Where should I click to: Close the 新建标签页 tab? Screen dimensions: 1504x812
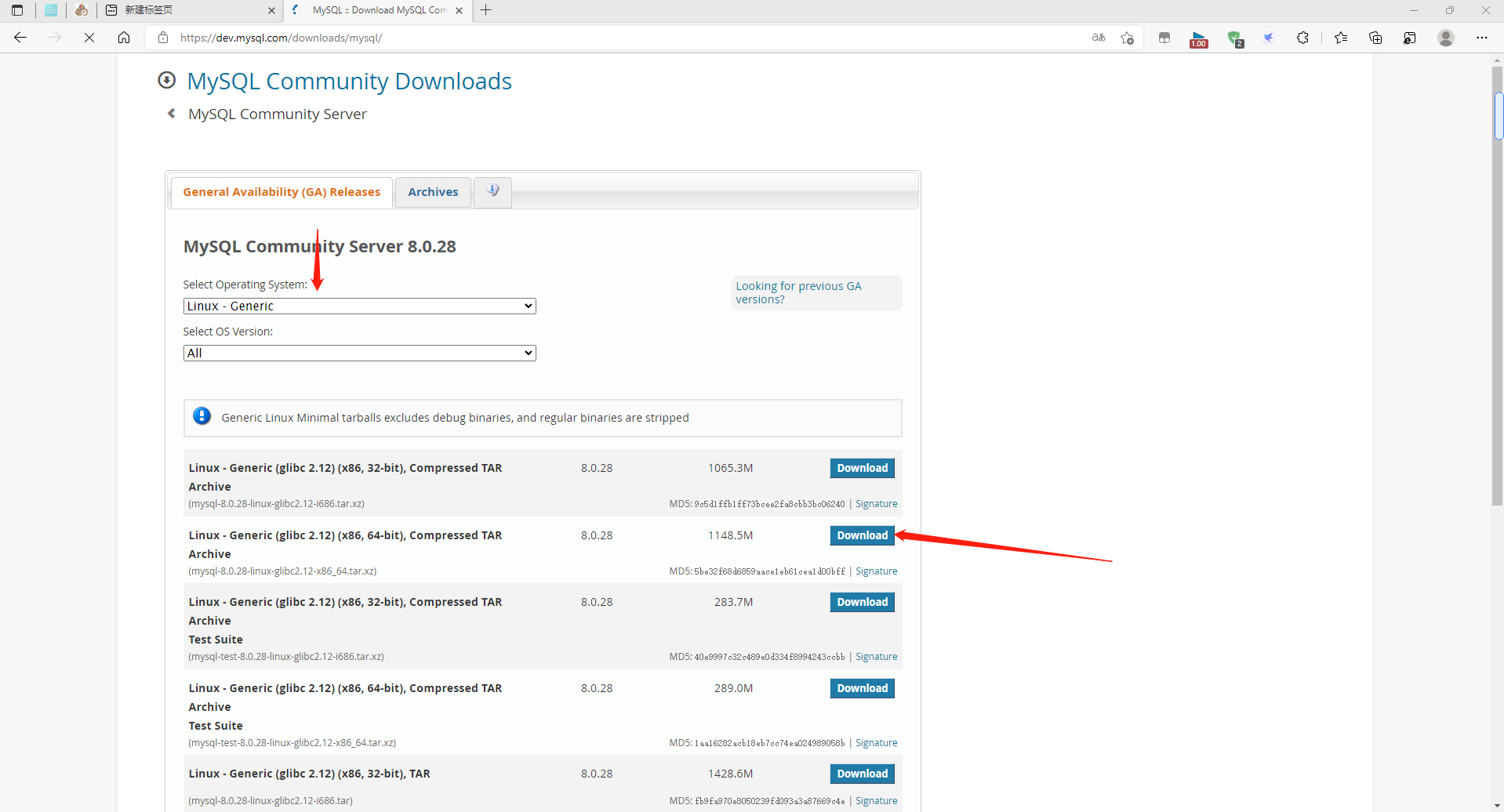click(271, 10)
